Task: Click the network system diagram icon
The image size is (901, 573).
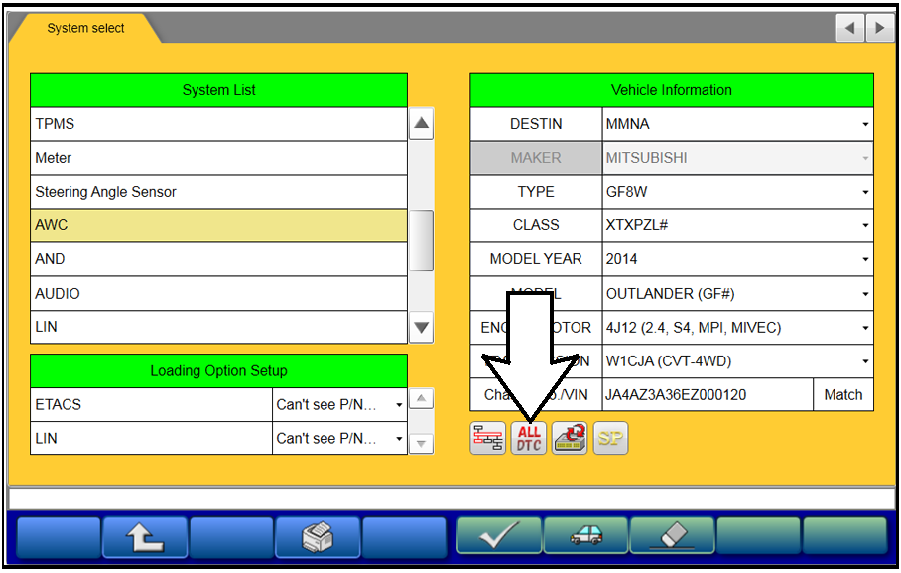Action: [x=488, y=438]
